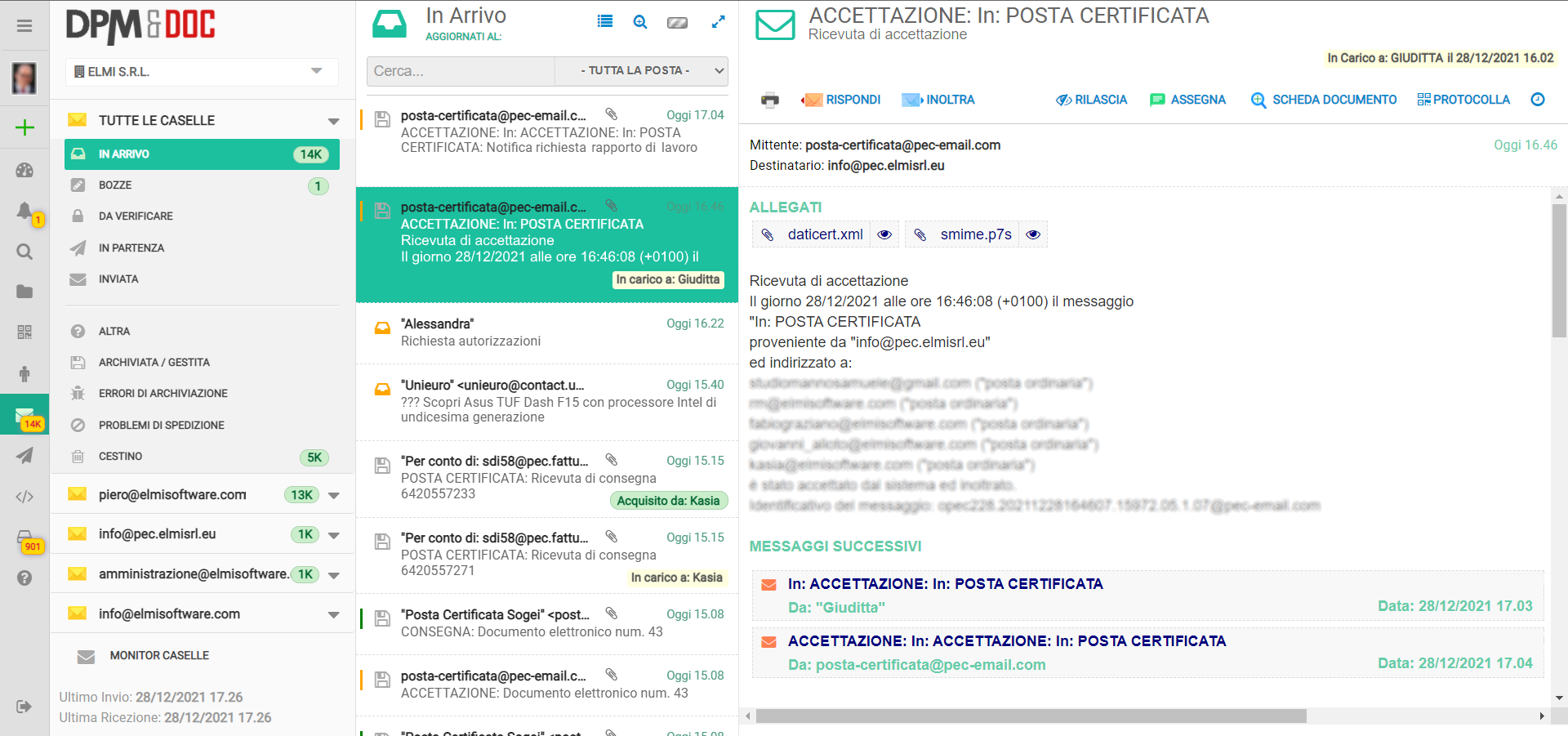
Task: Preview smime.p7s with eye icon
Action: click(1033, 234)
